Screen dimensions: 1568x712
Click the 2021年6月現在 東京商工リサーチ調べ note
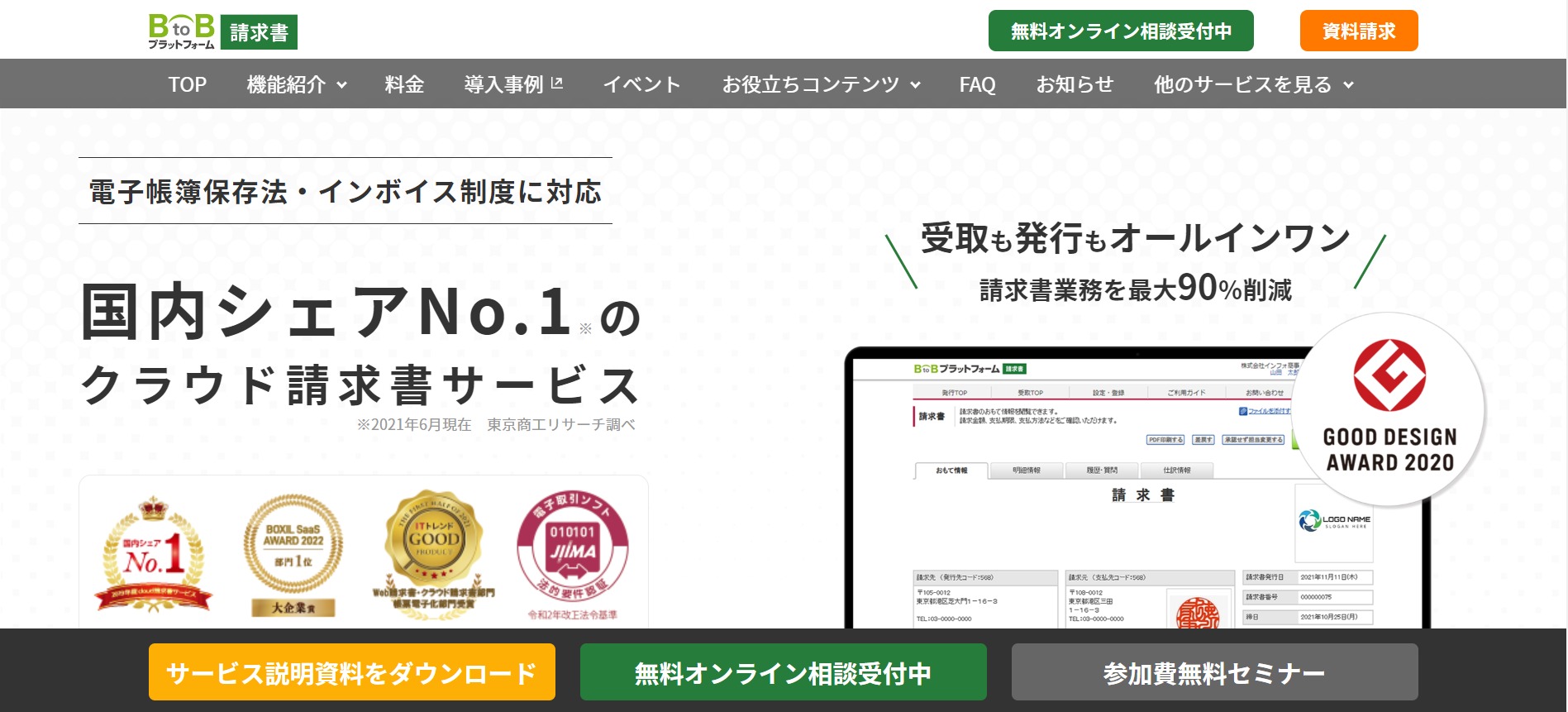[x=496, y=424]
